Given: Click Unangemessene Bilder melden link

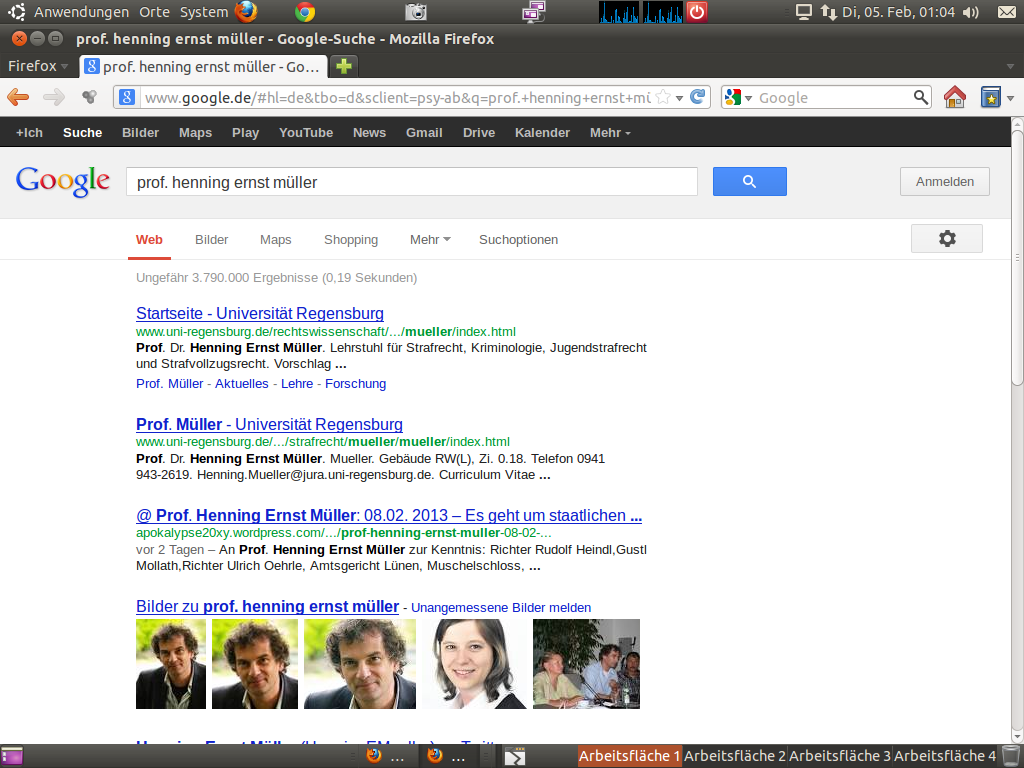Looking at the screenshot, I should tap(501, 608).
